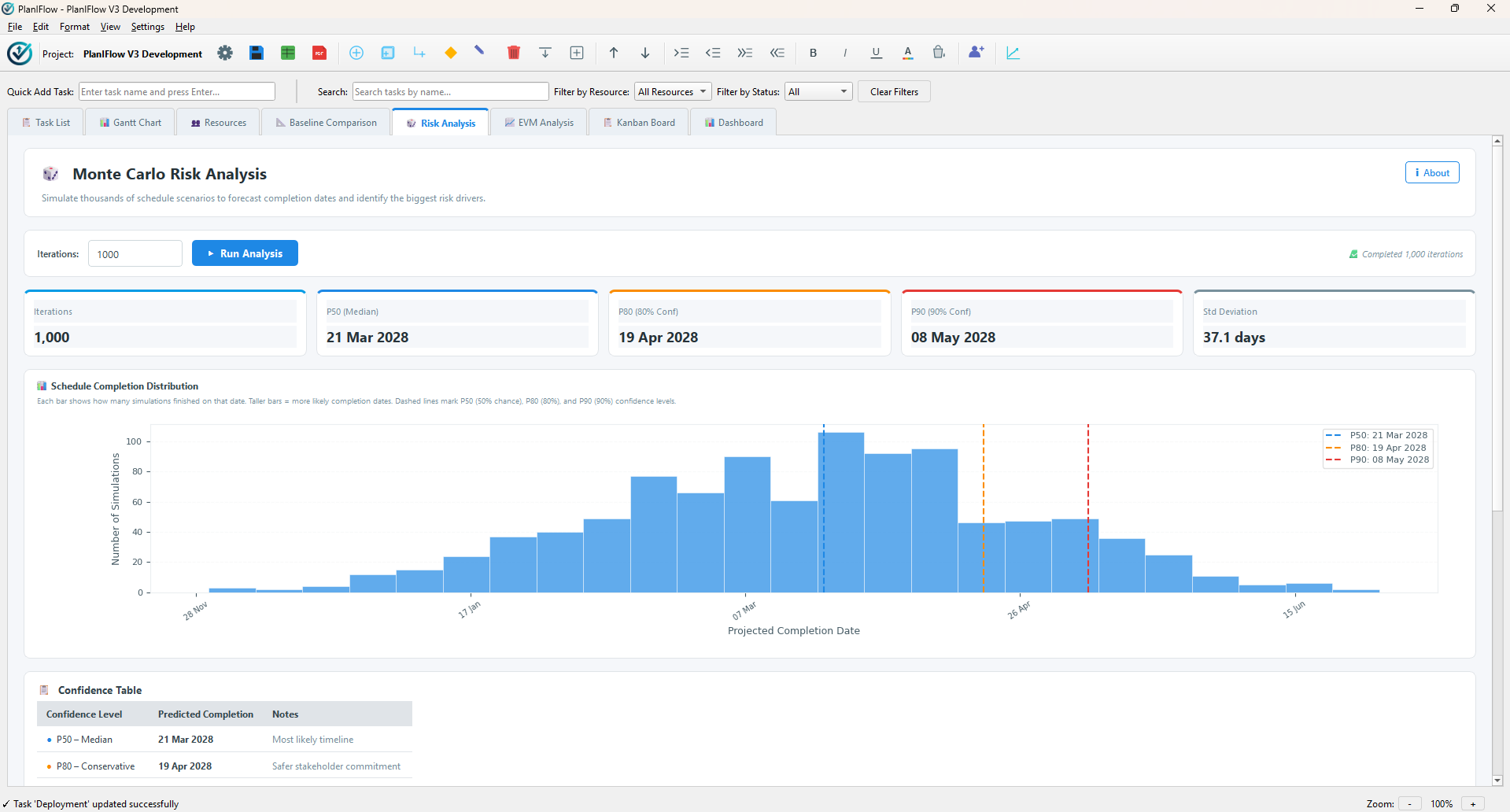
Task: Increase zoom with plus button
Action: click(1473, 804)
